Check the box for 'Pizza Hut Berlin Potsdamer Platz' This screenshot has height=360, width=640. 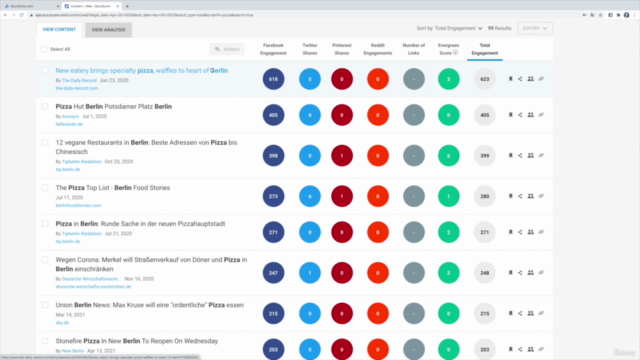[45, 107]
